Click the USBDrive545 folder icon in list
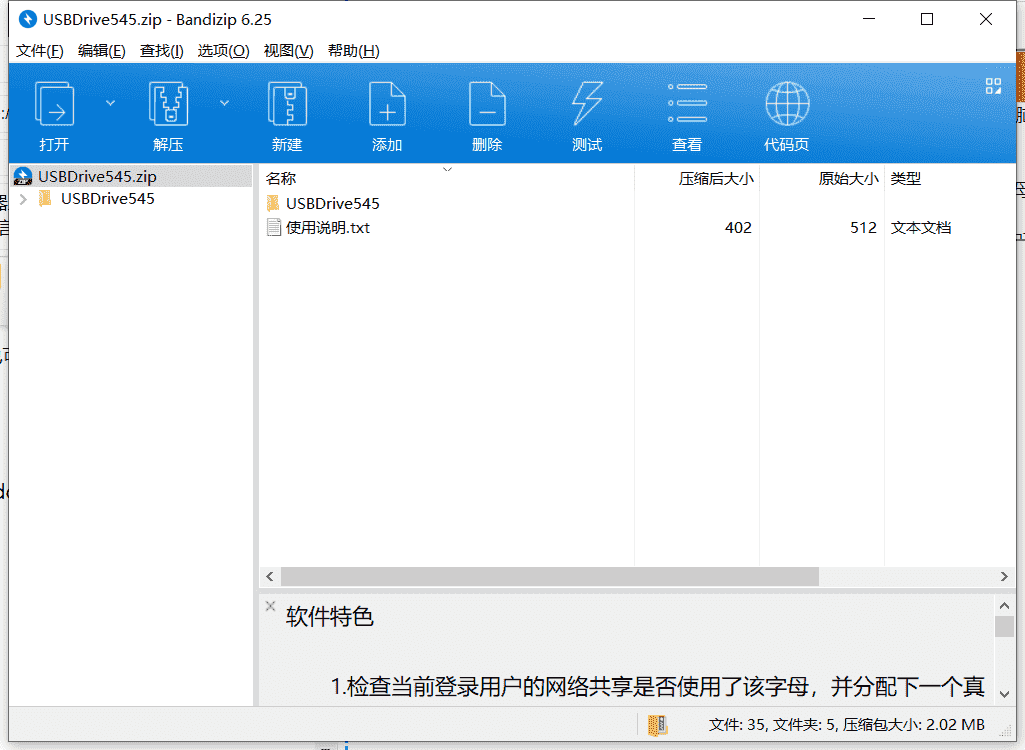Image resolution: width=1025 pixels, height=750 pixels. [x=273, y=203]
